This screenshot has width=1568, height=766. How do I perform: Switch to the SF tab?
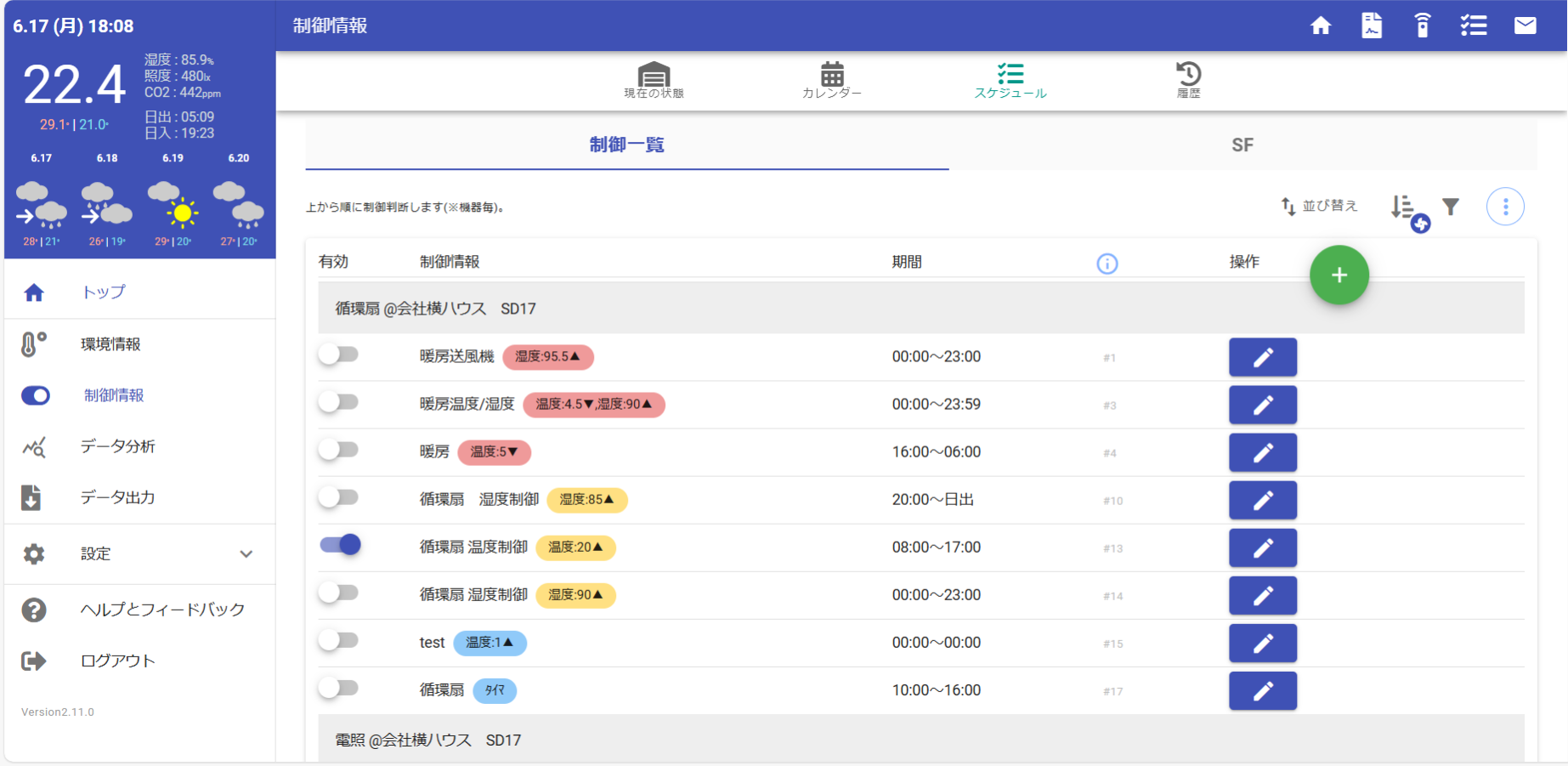tap(1243, 145)
